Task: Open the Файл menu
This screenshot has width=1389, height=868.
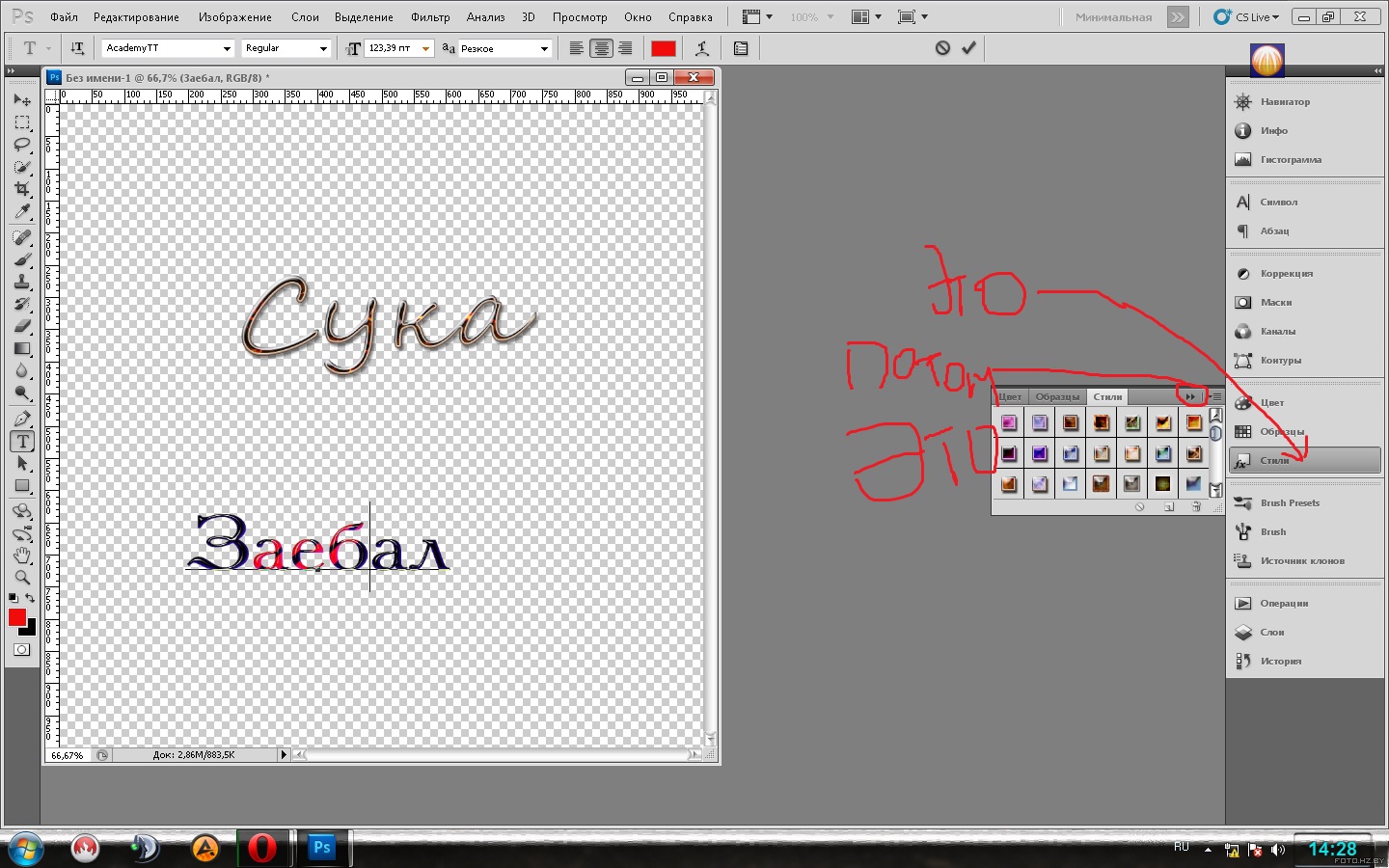Action: click(64, 17)
